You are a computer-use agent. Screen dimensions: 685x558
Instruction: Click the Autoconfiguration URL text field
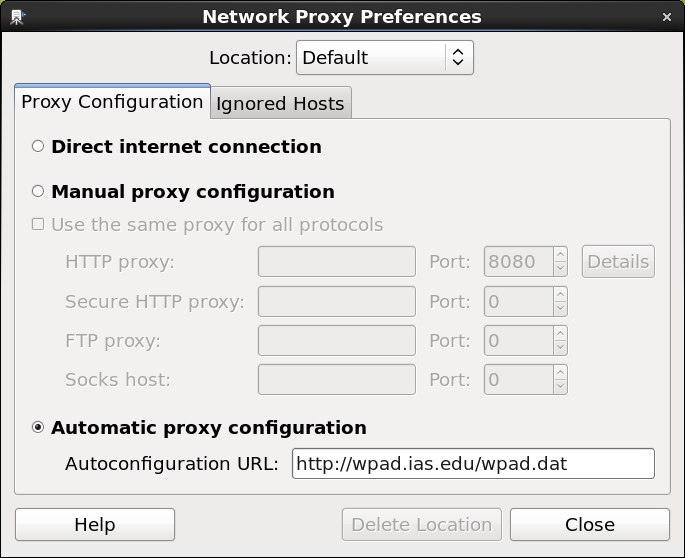[x=473, y=463]
